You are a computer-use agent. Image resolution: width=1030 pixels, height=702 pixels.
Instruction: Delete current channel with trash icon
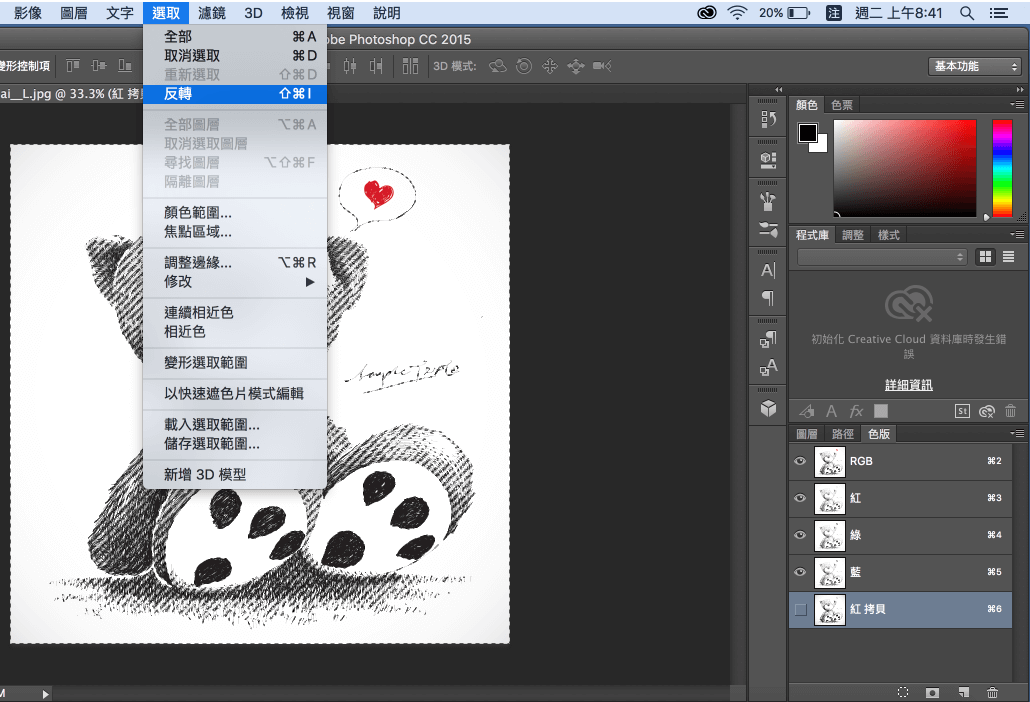tap(992, 692)
